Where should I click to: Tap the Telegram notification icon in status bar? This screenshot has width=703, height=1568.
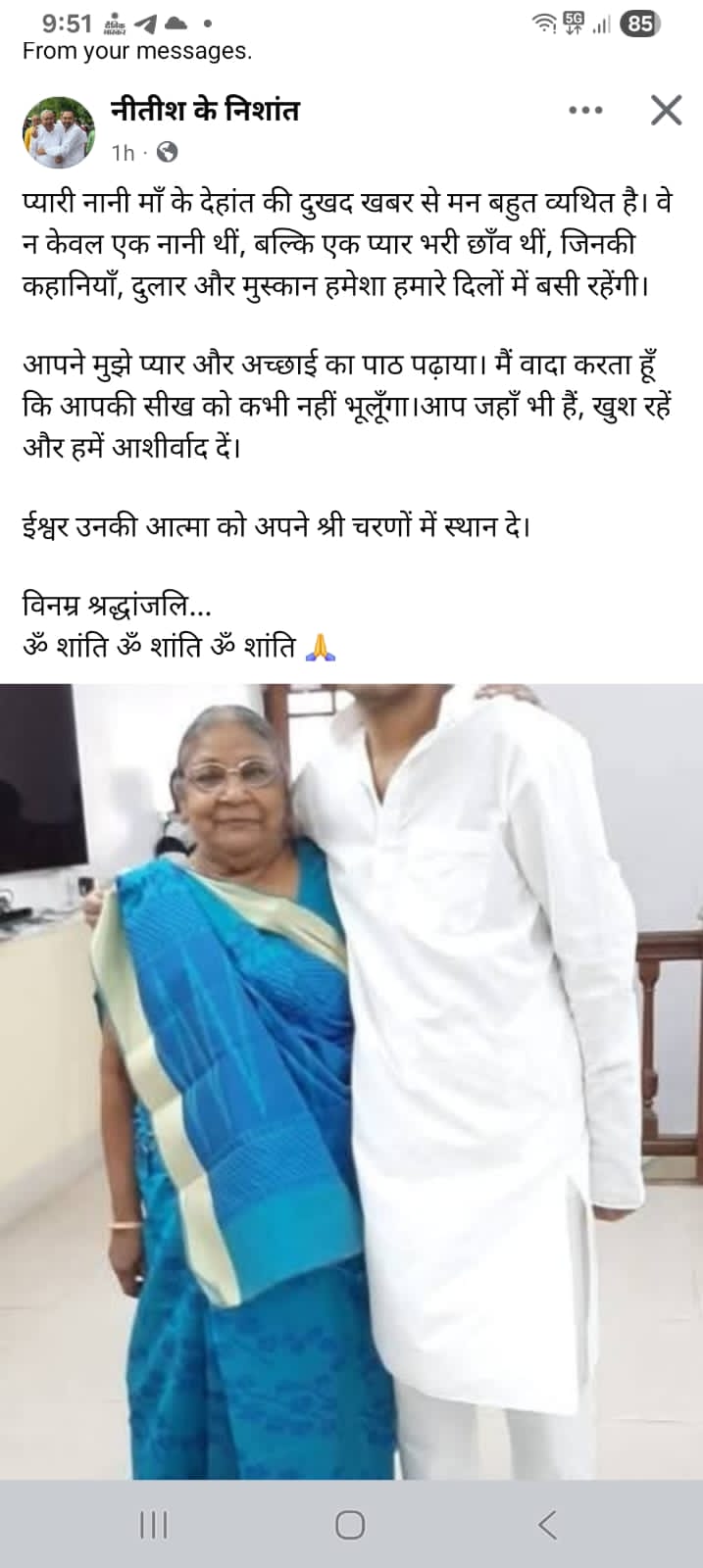[144, 24]
